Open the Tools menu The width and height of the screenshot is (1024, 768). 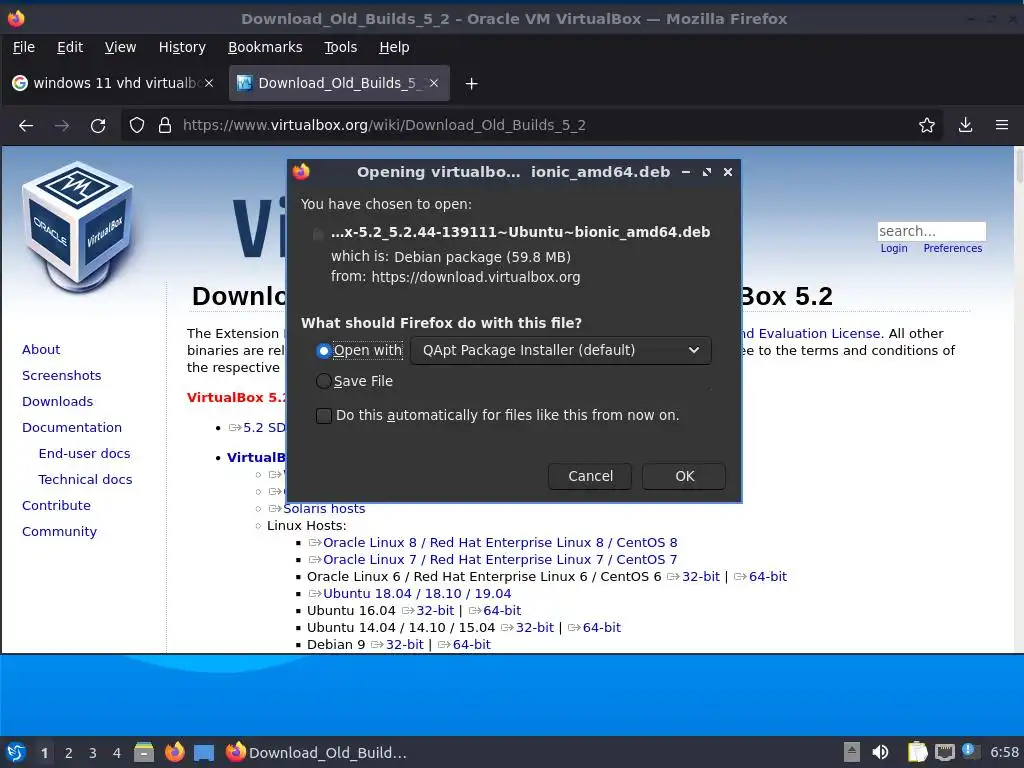pyautogui.click(x=340, y=47)
